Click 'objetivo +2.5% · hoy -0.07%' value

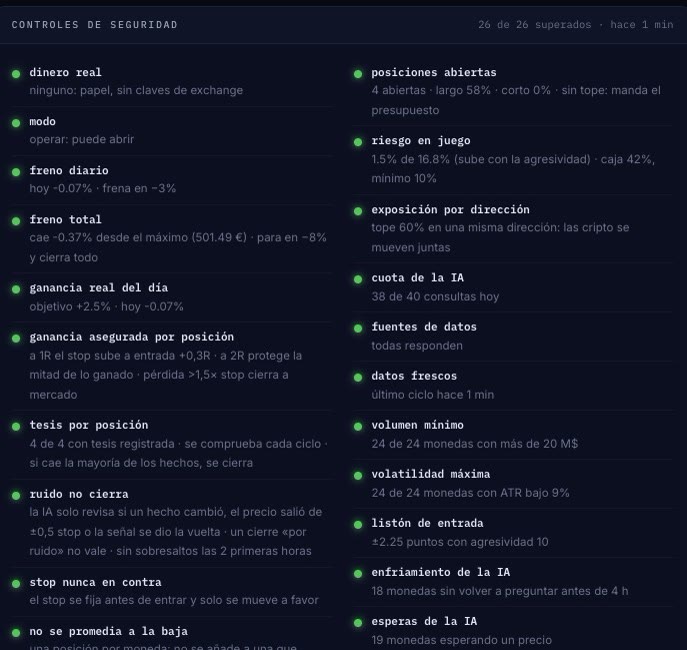(x=106, y=306)
